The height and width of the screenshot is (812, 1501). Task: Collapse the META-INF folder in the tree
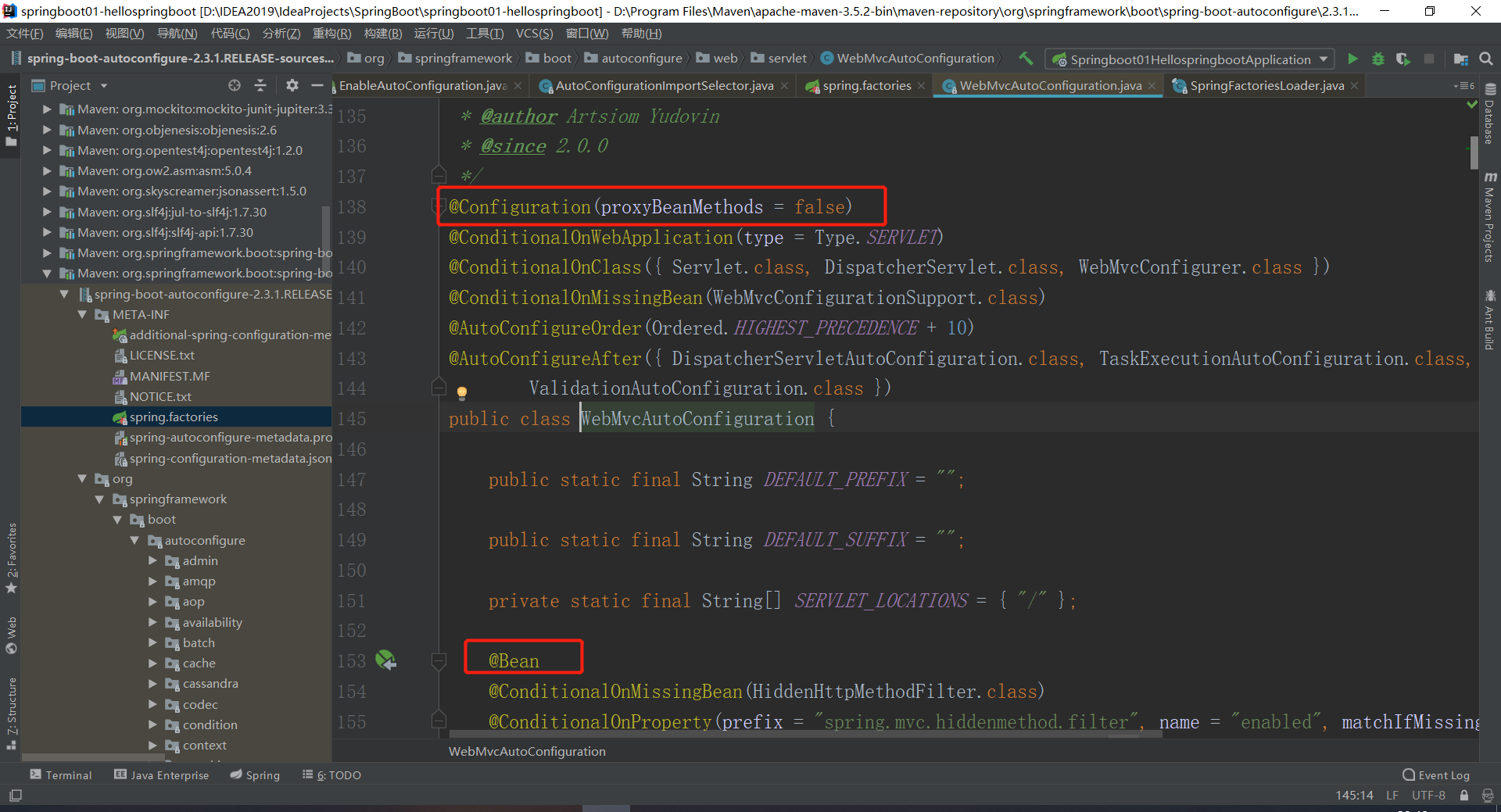(x=83, y=314)
